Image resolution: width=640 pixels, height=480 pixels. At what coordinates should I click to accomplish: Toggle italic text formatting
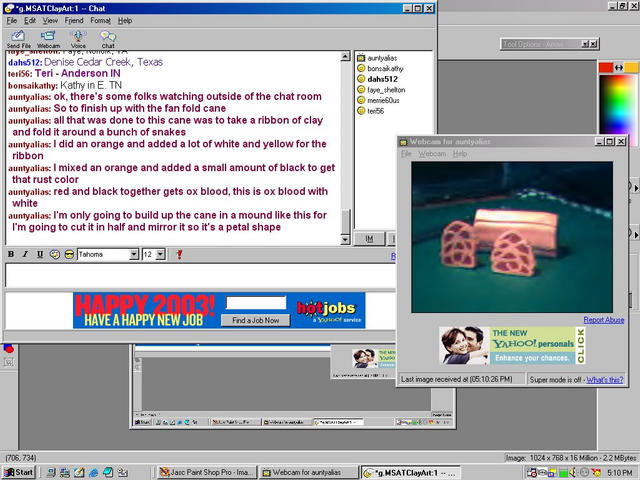click(25, 254)
